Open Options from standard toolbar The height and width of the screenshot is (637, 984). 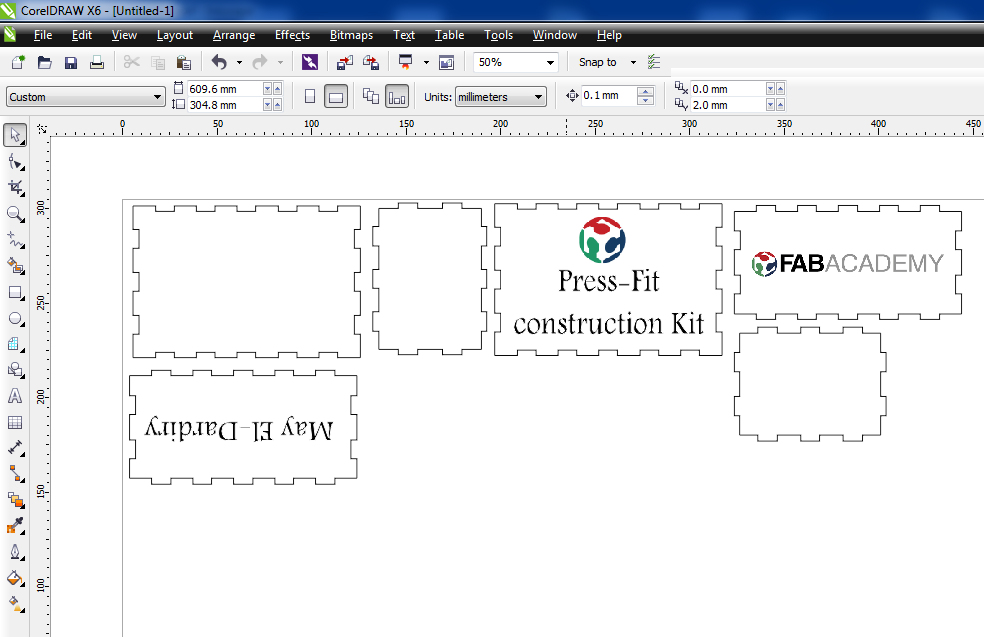654,62
